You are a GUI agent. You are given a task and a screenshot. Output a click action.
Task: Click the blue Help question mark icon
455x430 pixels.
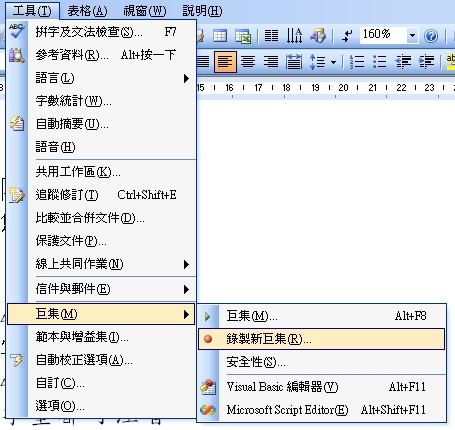(431, 36)
